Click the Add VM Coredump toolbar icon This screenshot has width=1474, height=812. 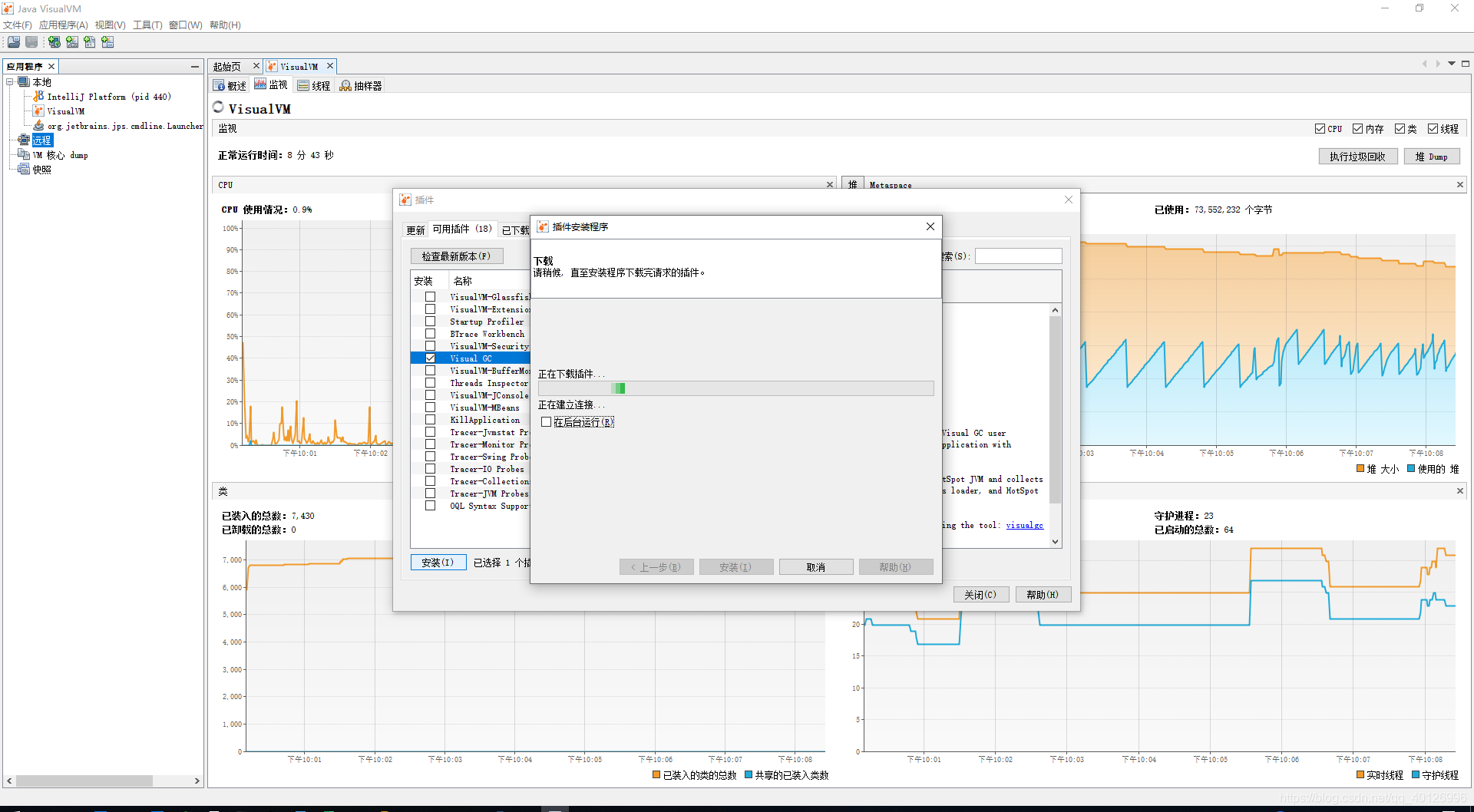(x=90, y=42)
